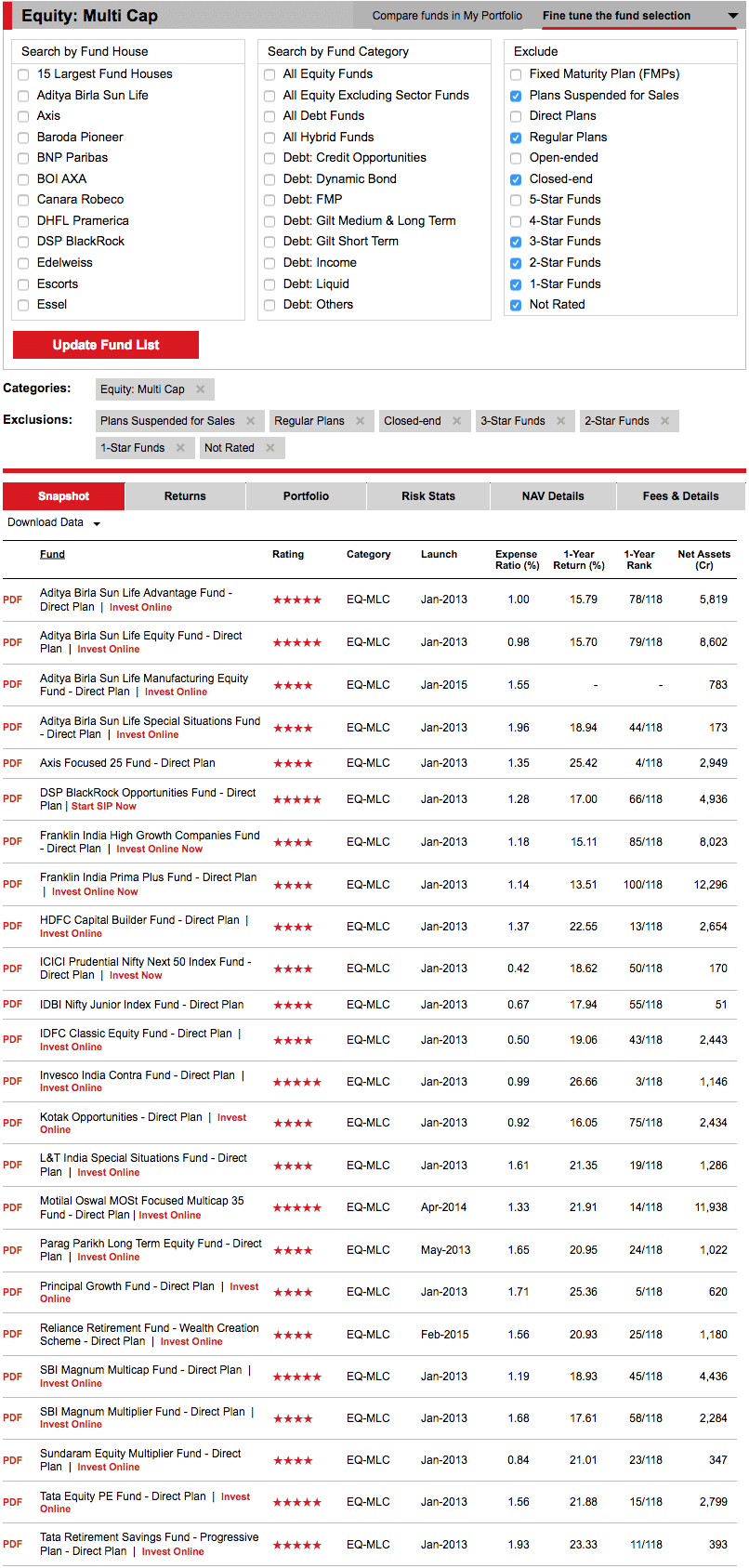Check the 15 Largest Fund Houses box
Image resolution: width=749 pixels, height=1568 pixels.
(x=23, y=74)
